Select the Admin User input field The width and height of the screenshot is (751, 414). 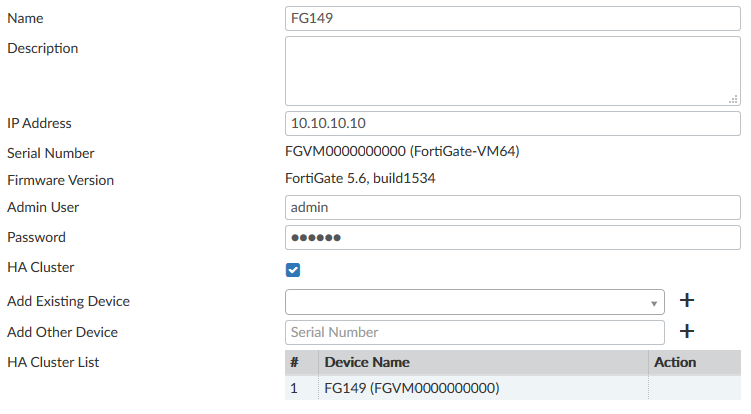pyautogui.click(x=512, y=207)
